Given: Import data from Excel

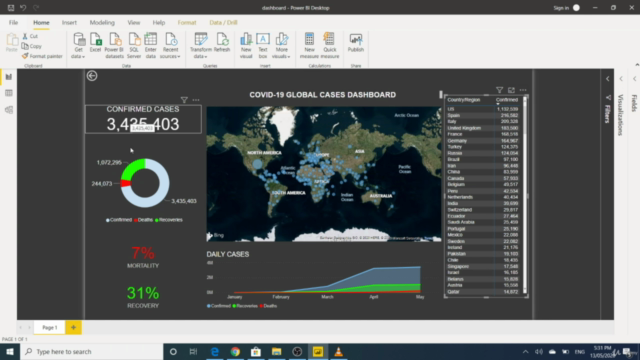Looking at the screenshot, I should [x=95, y=42].
